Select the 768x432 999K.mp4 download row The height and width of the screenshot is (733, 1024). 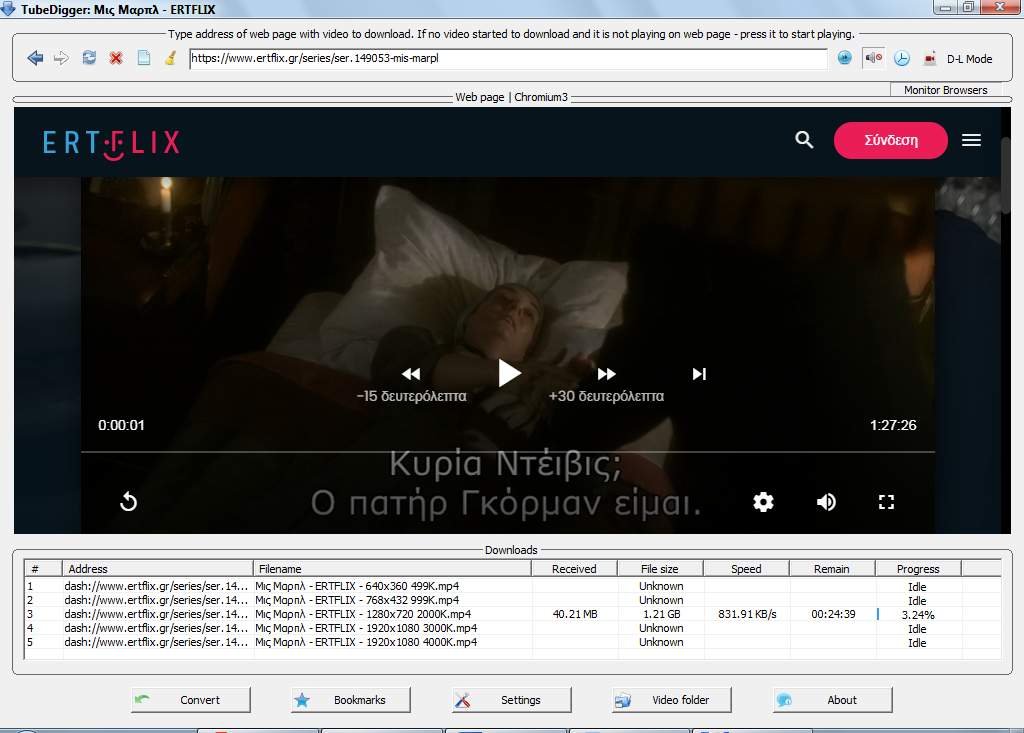coord(513,600)
